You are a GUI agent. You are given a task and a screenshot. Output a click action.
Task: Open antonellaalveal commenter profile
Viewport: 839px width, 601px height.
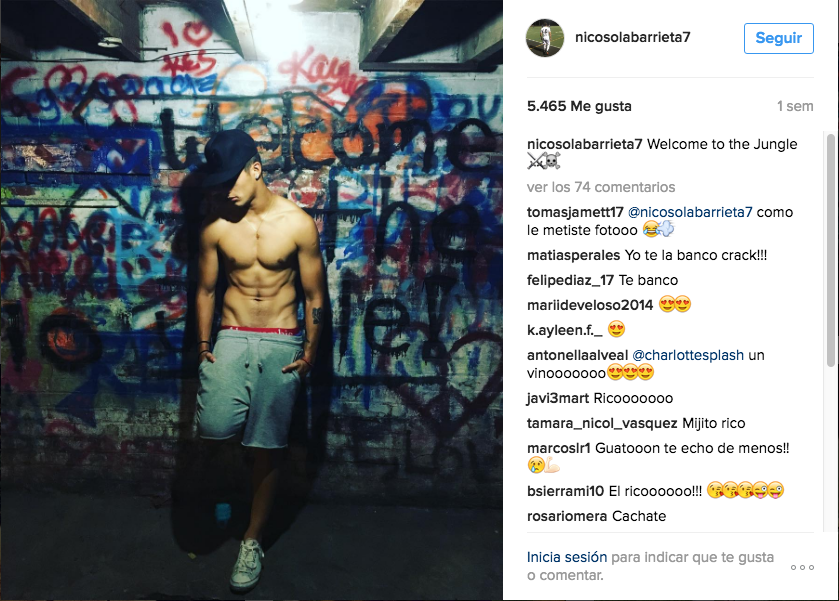point(577,355)
